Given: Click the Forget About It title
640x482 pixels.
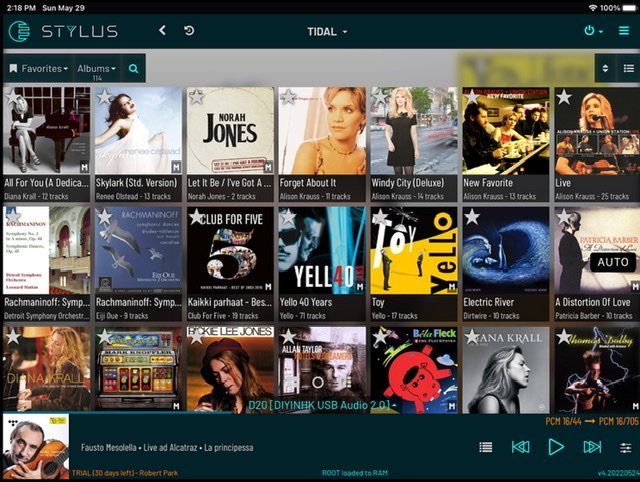Looking at the screenshot, I should tap(308, 183).
